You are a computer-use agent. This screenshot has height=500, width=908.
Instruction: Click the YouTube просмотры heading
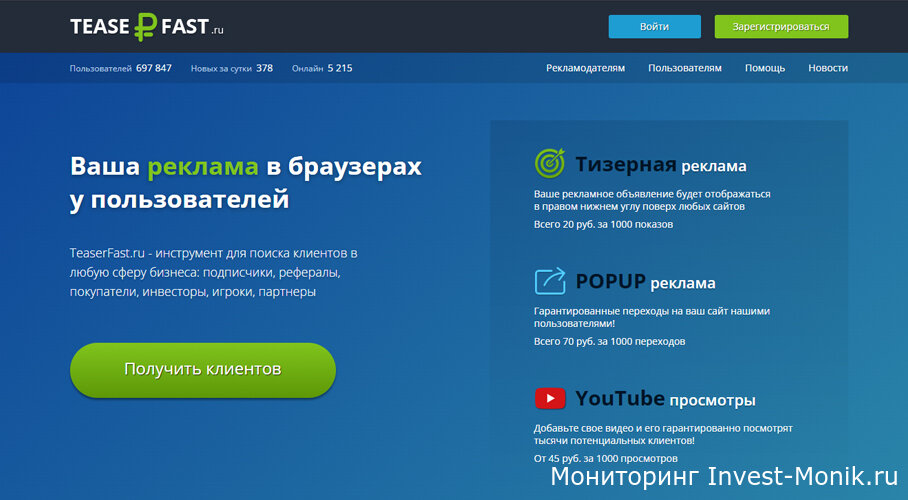(665, 400)
